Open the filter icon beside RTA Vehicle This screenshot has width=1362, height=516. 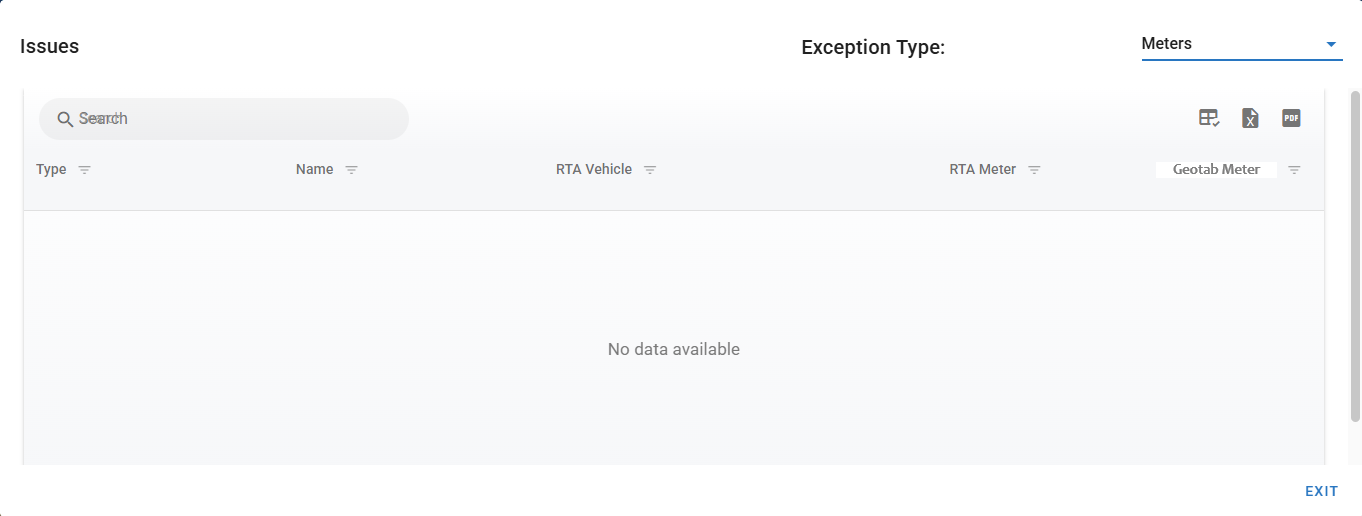point(650,170)
